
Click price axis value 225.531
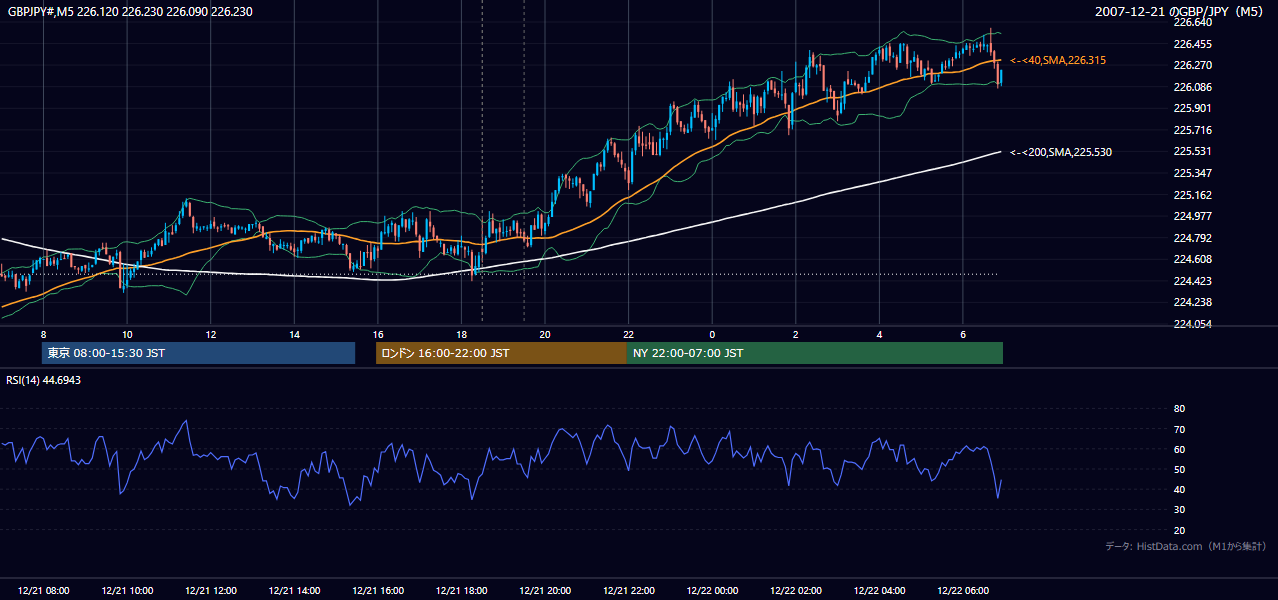[x=1192, y=151]
